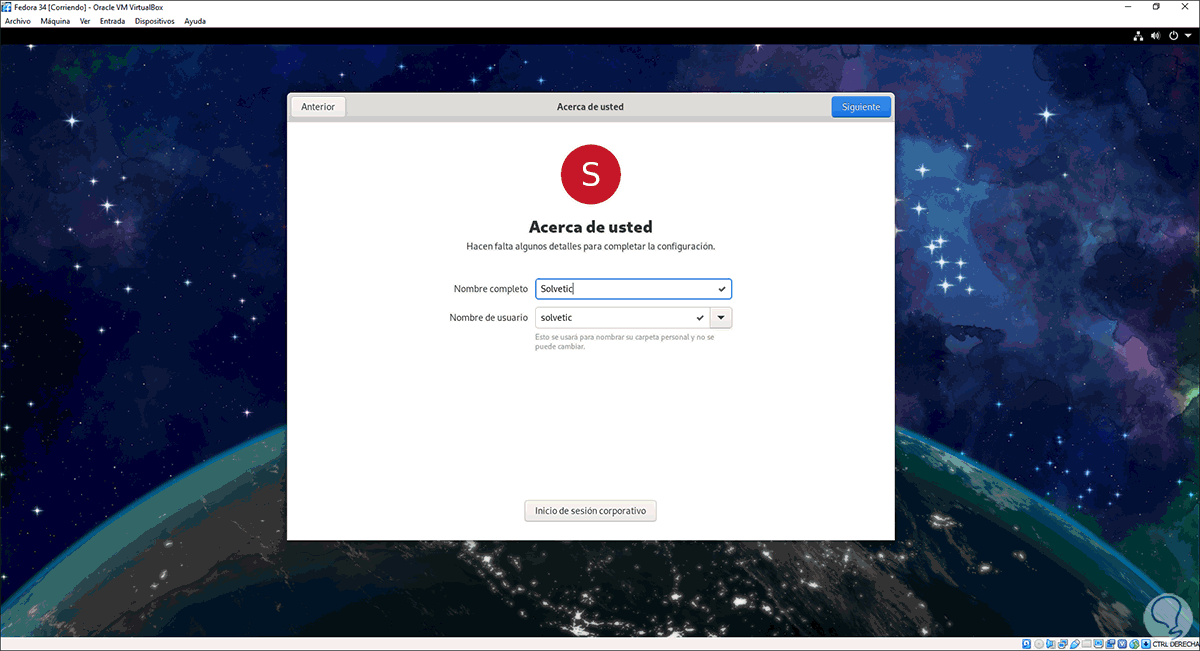Click Inicio de sesión corporativo button

[590, 511]
